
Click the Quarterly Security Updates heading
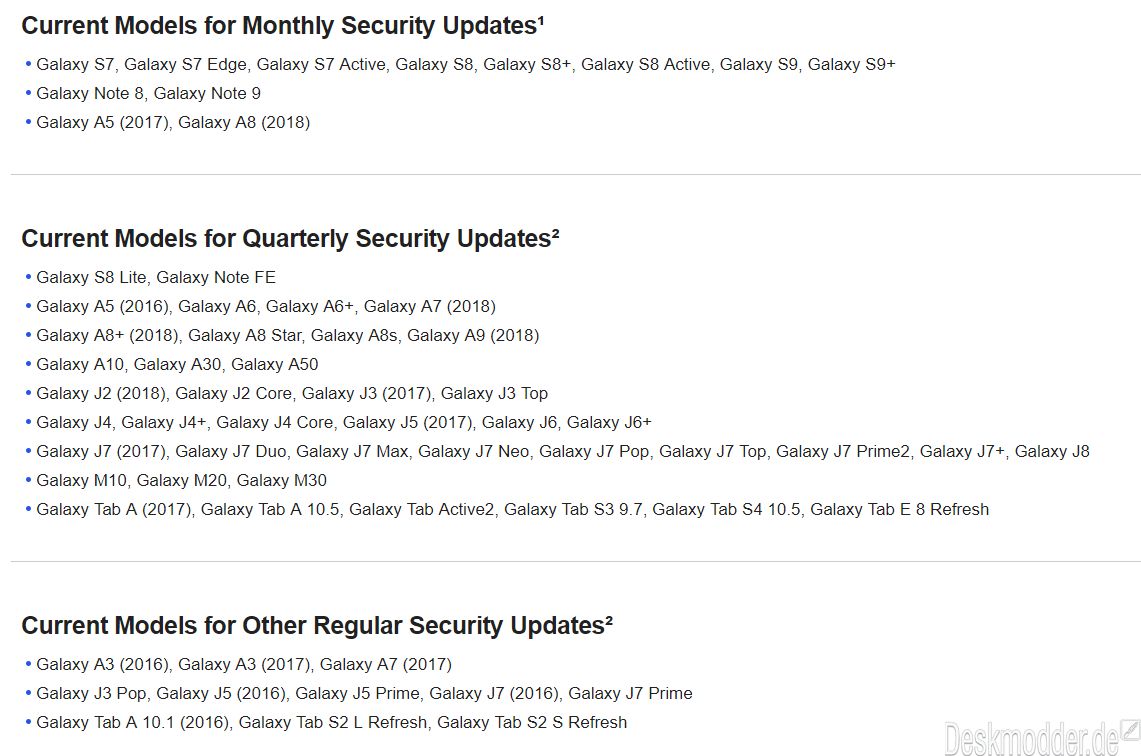[x=290, y=239]
